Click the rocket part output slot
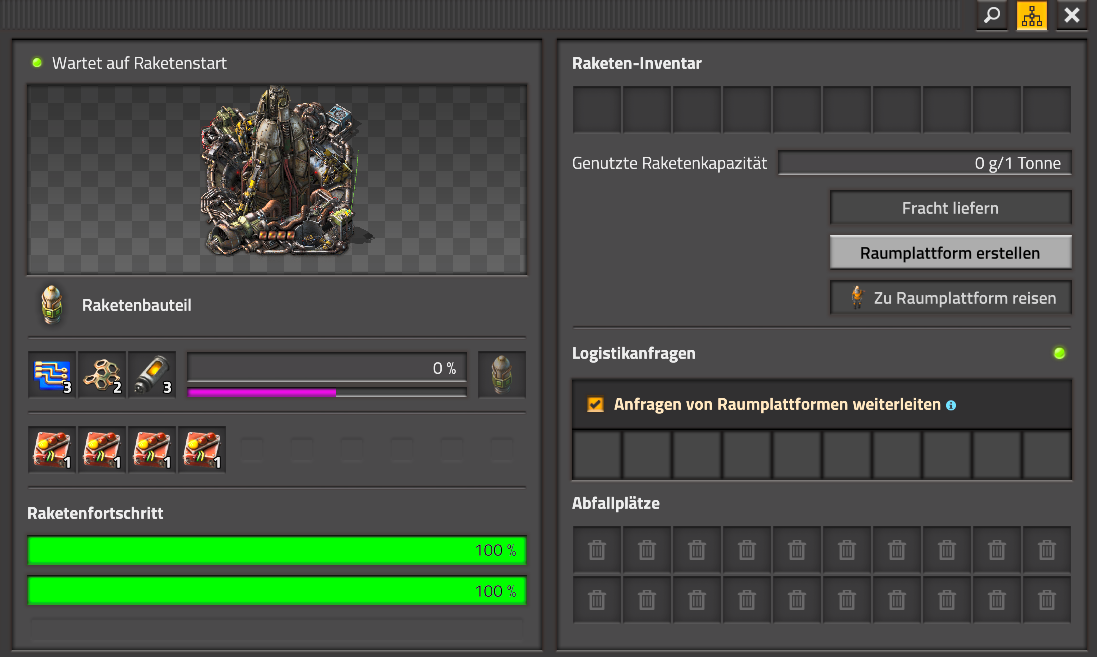Viewport: 1097px width, 657px height. (502, 374)
